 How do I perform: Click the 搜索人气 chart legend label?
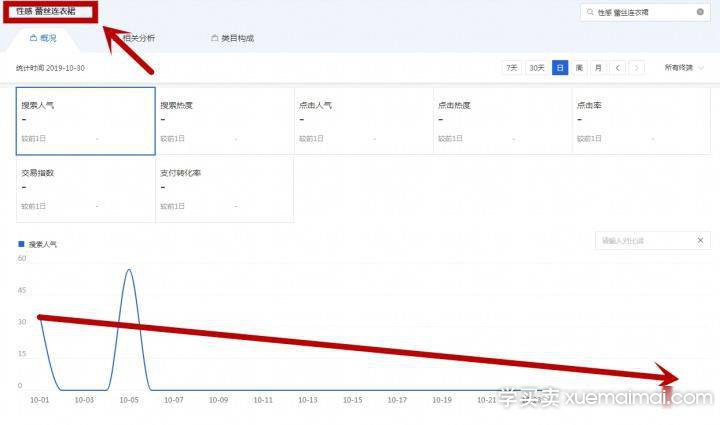[43, 245]
